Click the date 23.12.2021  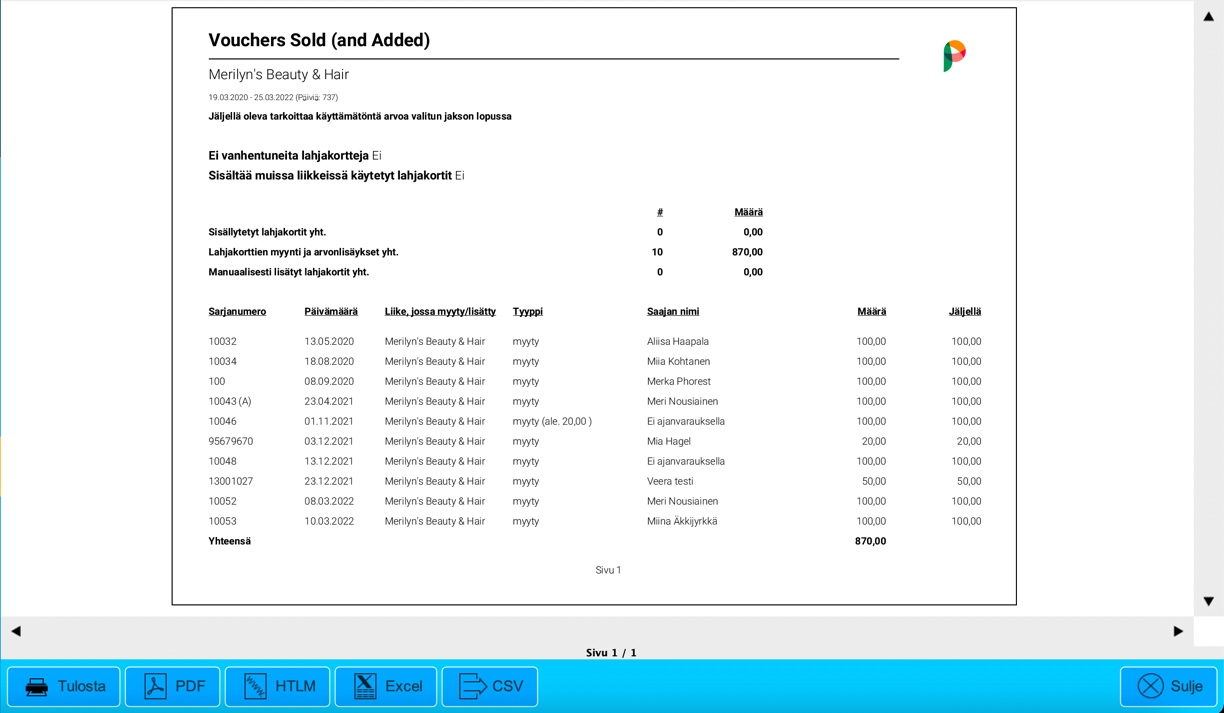(329, 482)
